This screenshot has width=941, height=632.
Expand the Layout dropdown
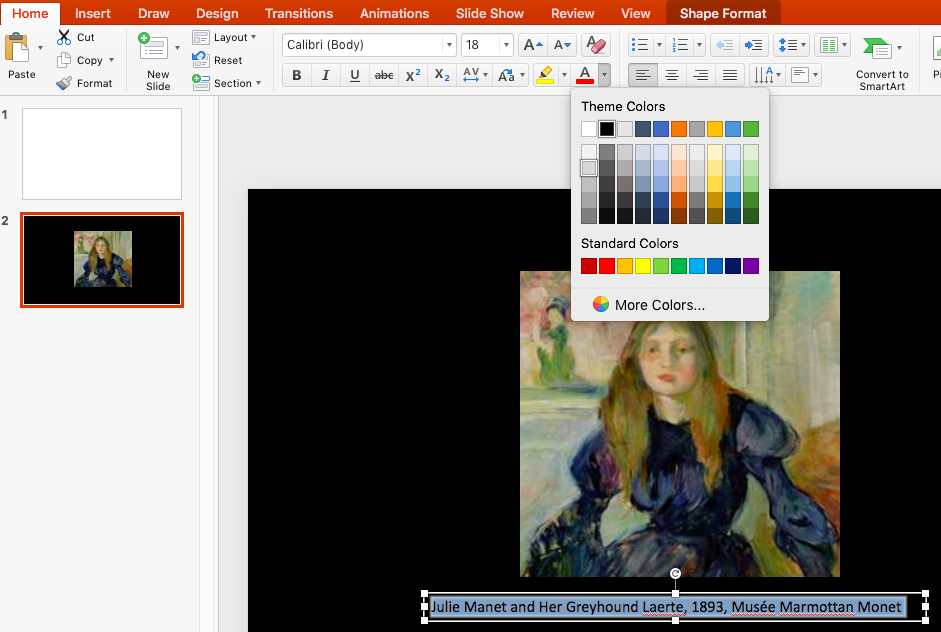click(x=254, y=37)
